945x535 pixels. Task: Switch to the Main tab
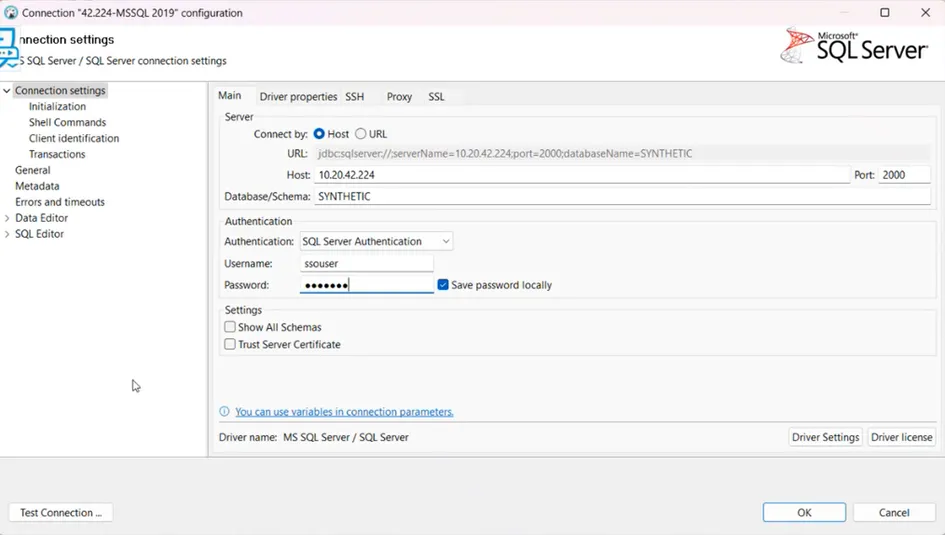coord(230,95)
